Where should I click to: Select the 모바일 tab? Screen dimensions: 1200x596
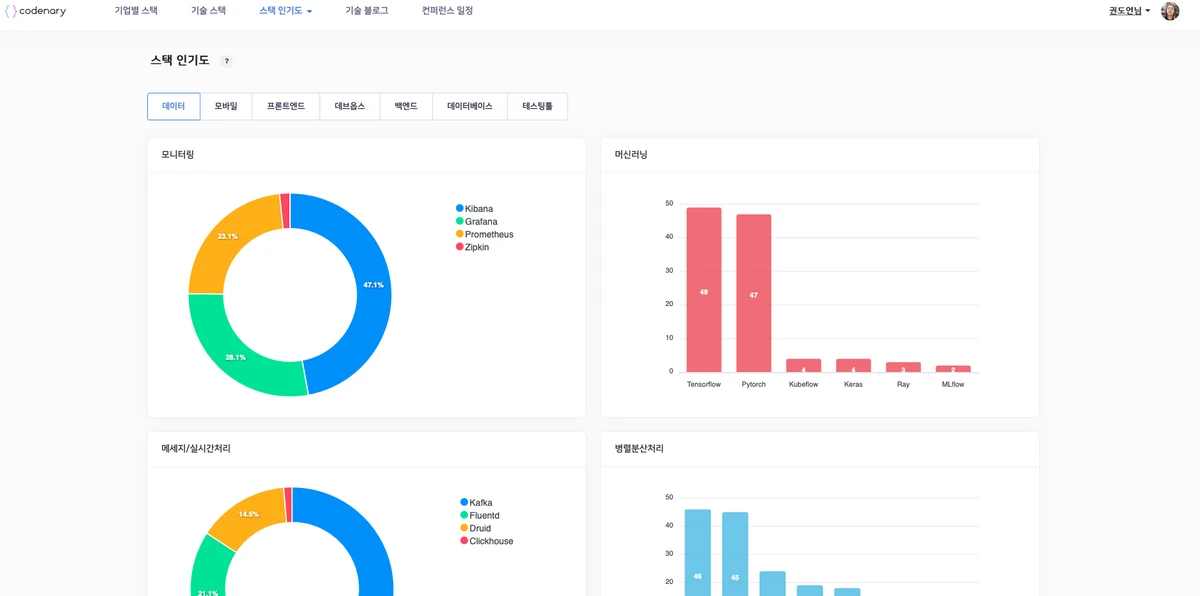pyautogui.click(x=226, y=106)
